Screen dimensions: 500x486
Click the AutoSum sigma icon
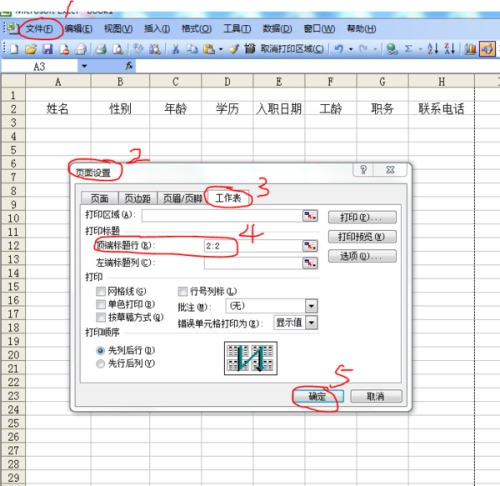click(408, 49)
